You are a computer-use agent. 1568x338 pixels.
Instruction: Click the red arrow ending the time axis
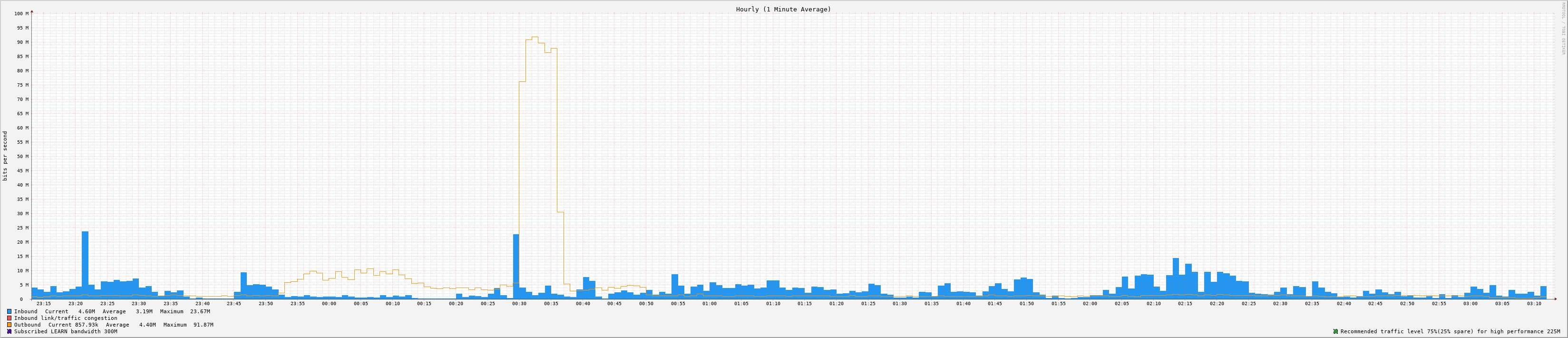(1555, 299)
